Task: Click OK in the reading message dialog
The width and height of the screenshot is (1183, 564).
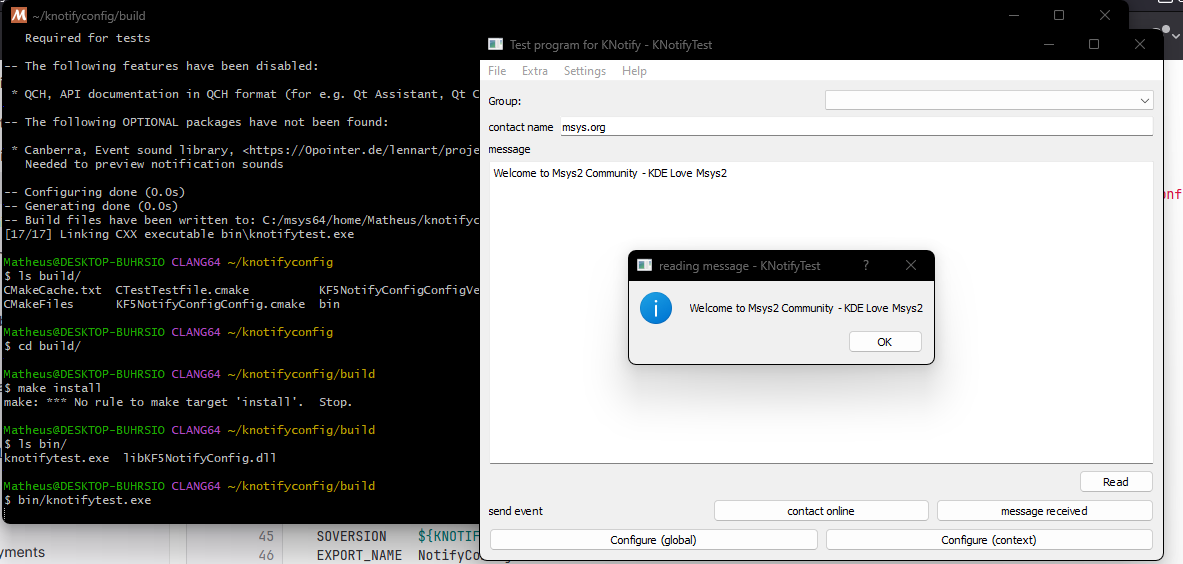Action: pos(884,342)
